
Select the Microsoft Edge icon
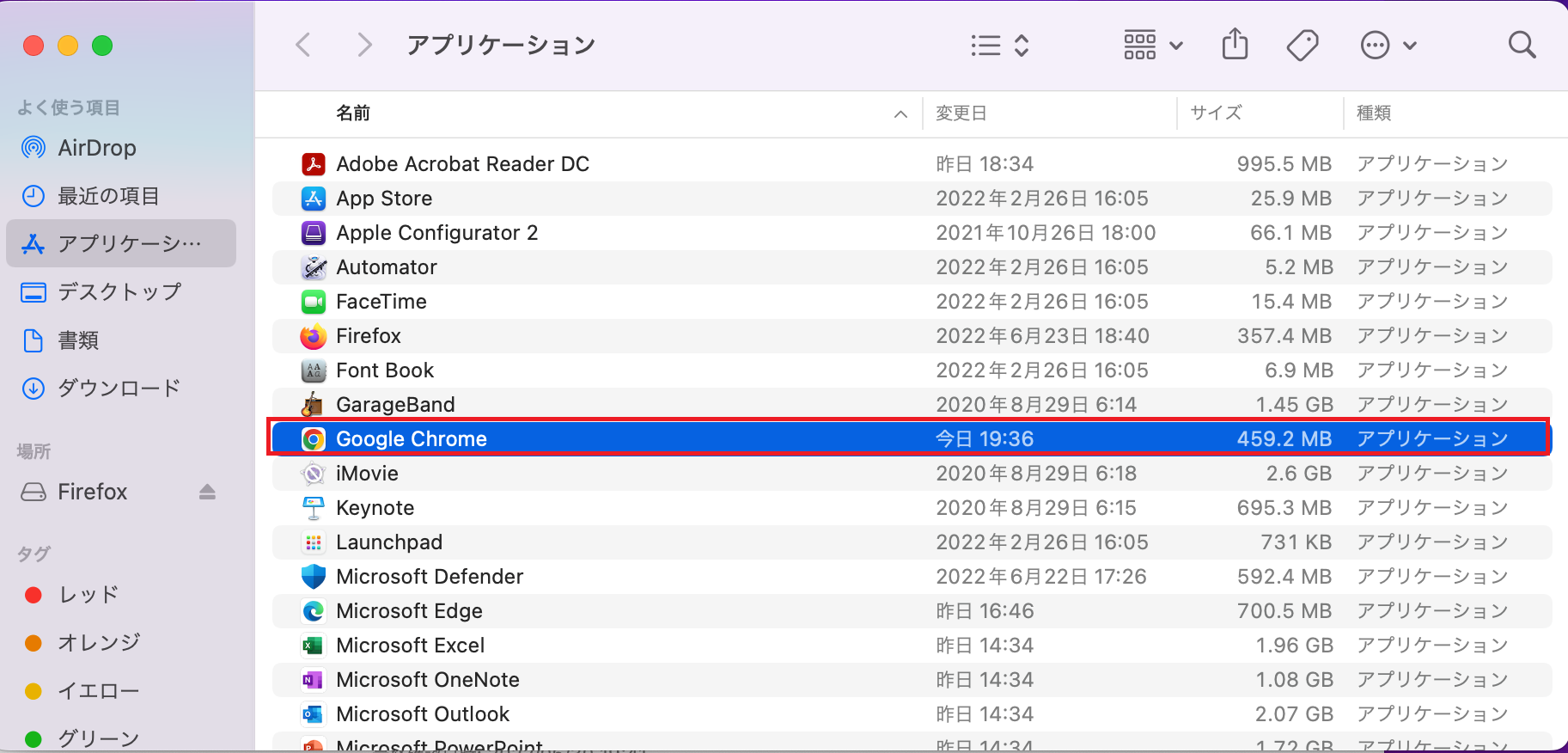(x=314, y=611)
